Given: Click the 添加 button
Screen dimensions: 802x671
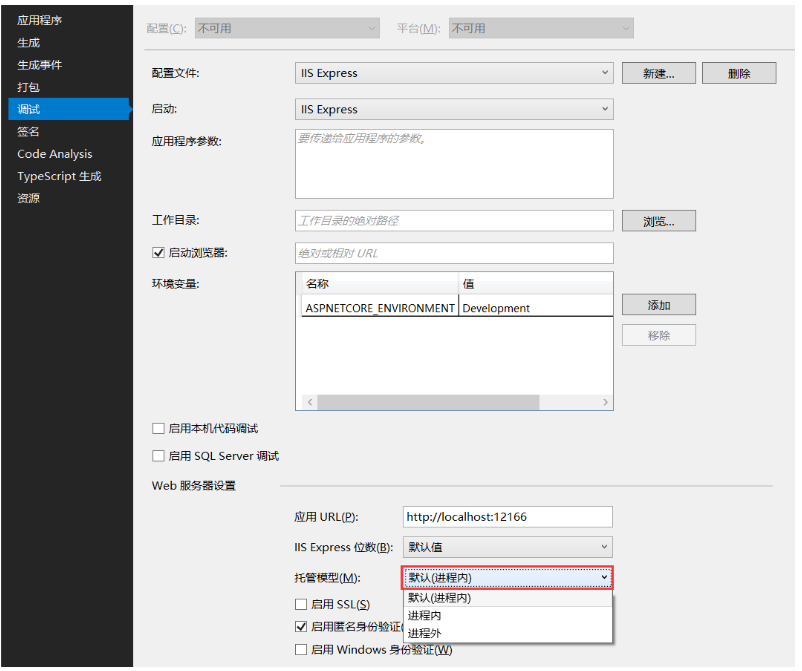Looking at the screenshot, I should click(659, 305).
